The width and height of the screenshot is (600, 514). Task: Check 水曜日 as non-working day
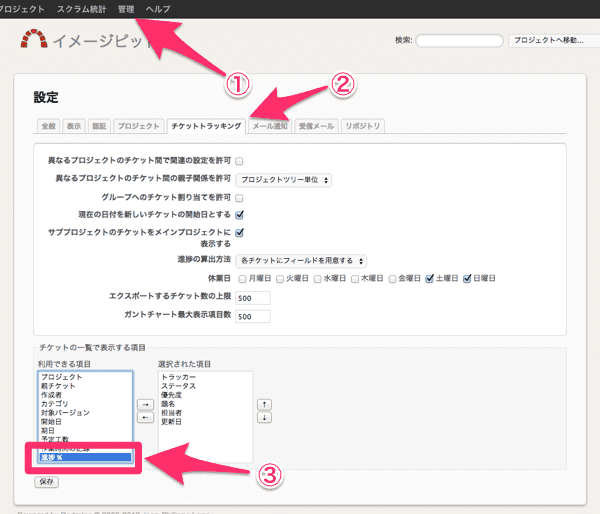pyautogui.click(x=317, y=279)
